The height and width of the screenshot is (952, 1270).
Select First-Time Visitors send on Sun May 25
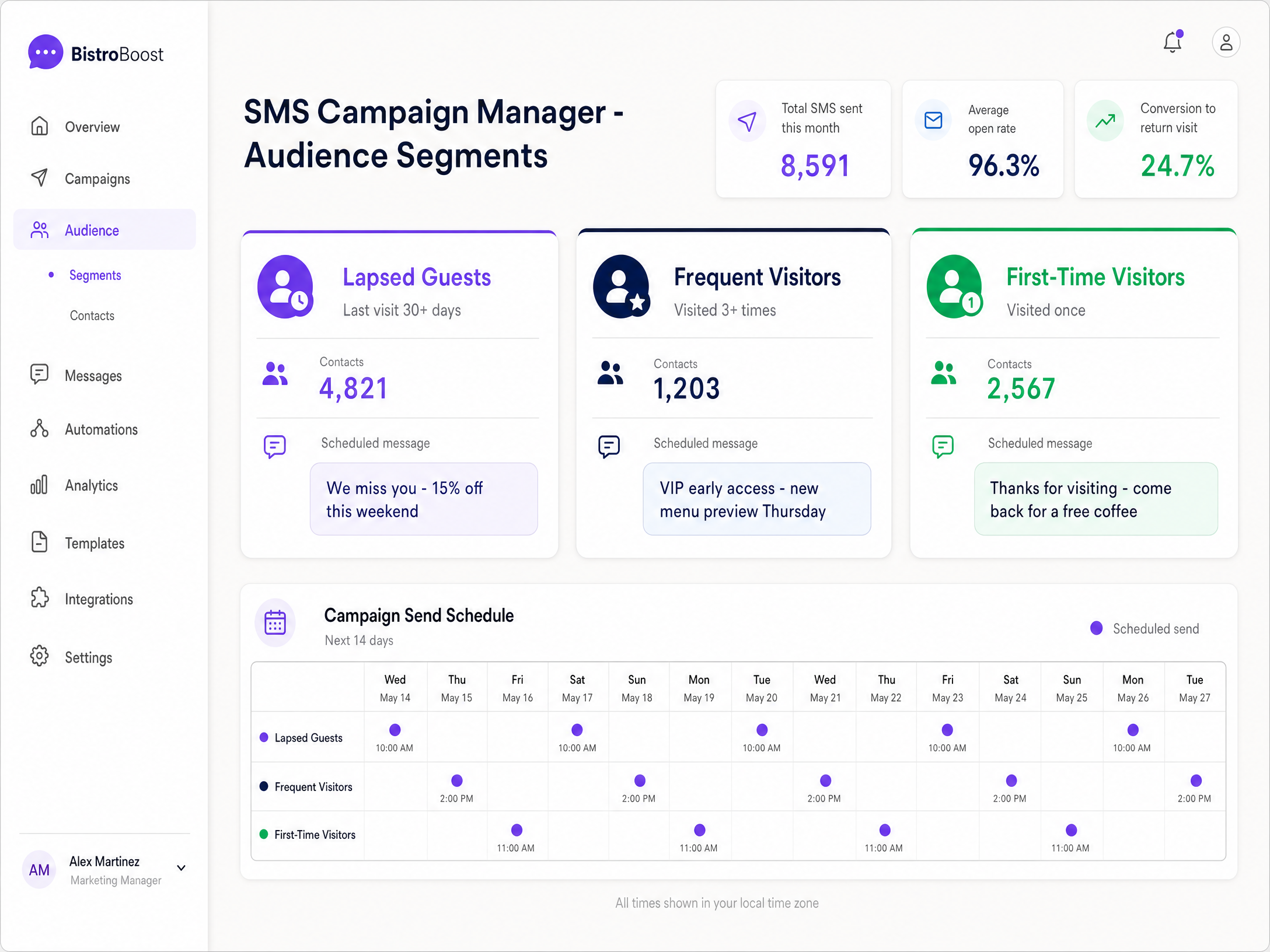(1071, 830)
